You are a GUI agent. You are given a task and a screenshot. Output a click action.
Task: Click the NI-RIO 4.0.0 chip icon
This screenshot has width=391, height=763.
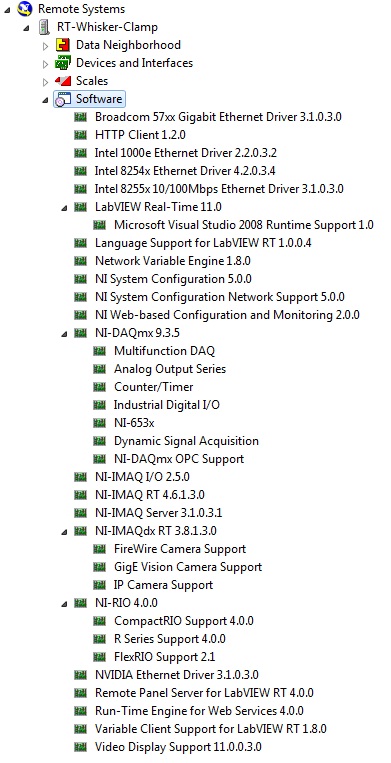[x=81, y=603]
